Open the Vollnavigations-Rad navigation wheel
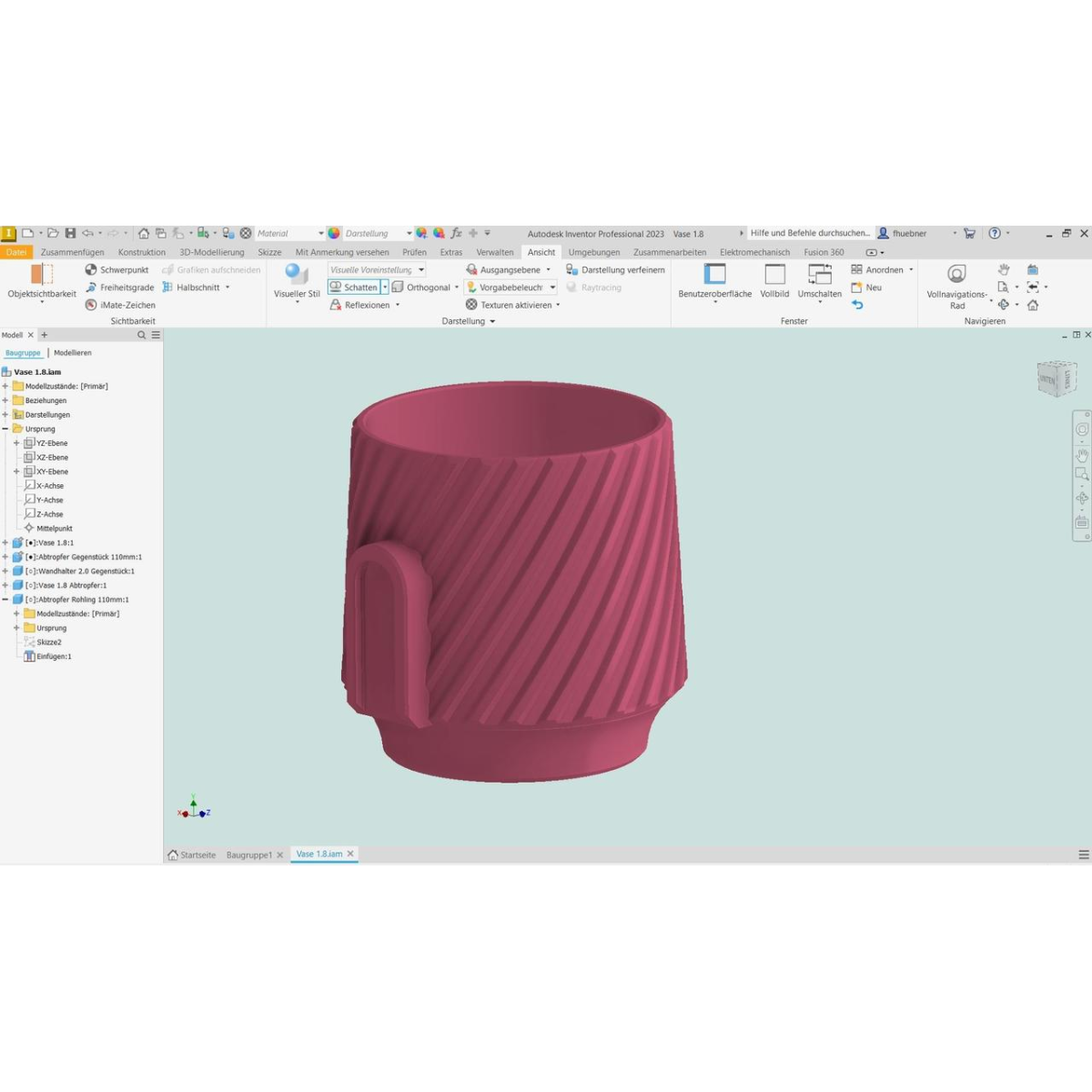The image size is (1092, 1092). tap(956, 275)
